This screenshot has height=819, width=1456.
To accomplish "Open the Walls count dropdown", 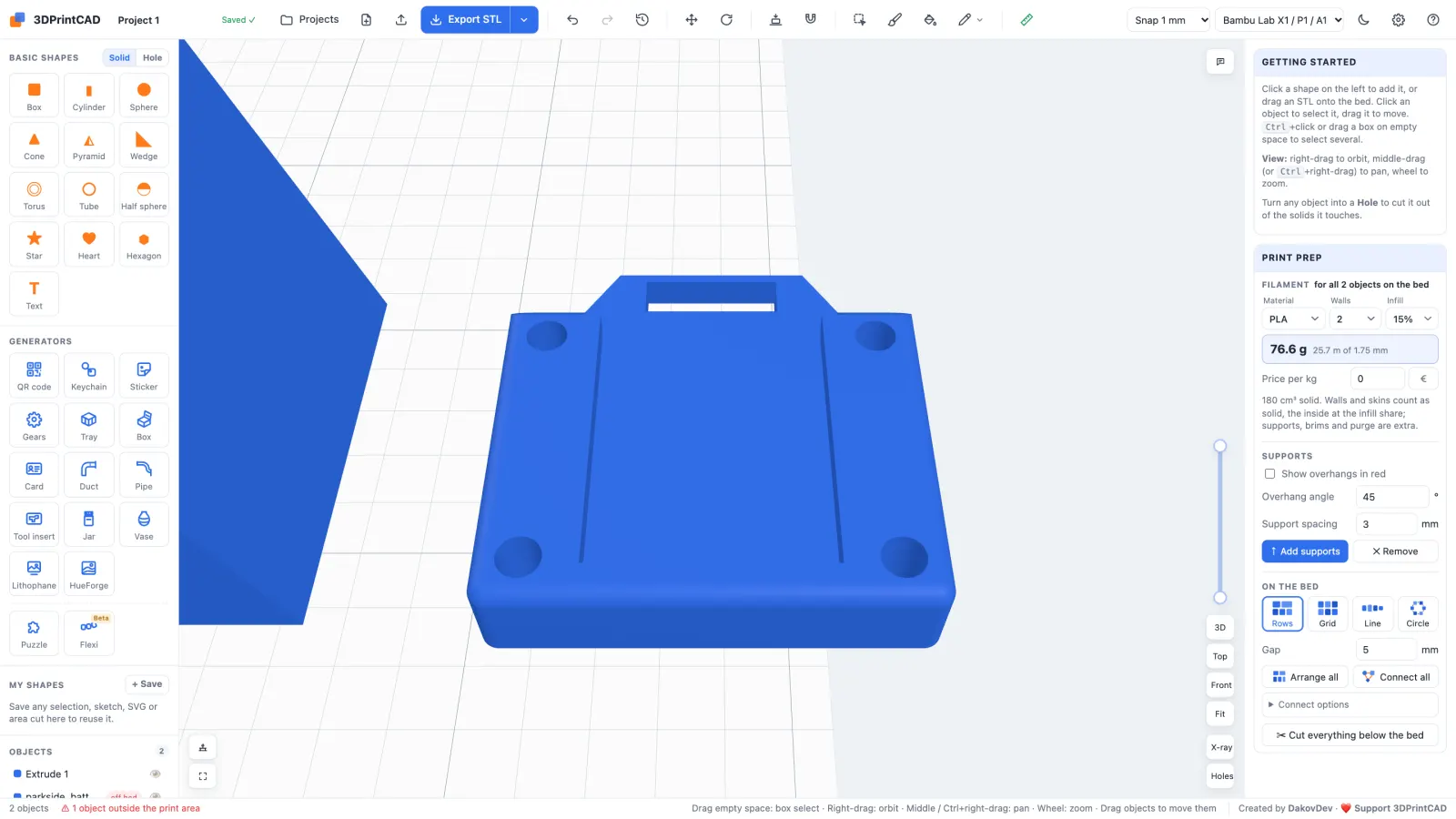I will [x=1355, y=319].
